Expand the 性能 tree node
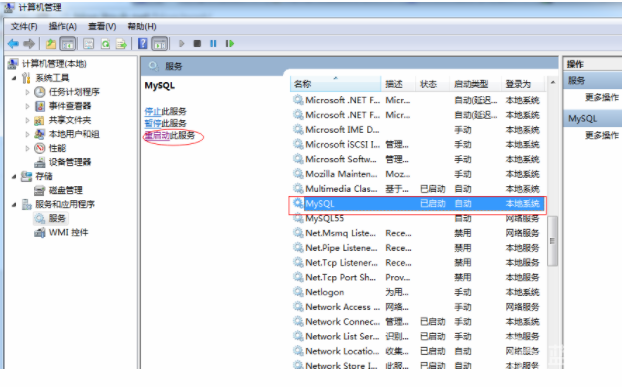The height and width of the screenshot is (387, 622). [27, 148]
